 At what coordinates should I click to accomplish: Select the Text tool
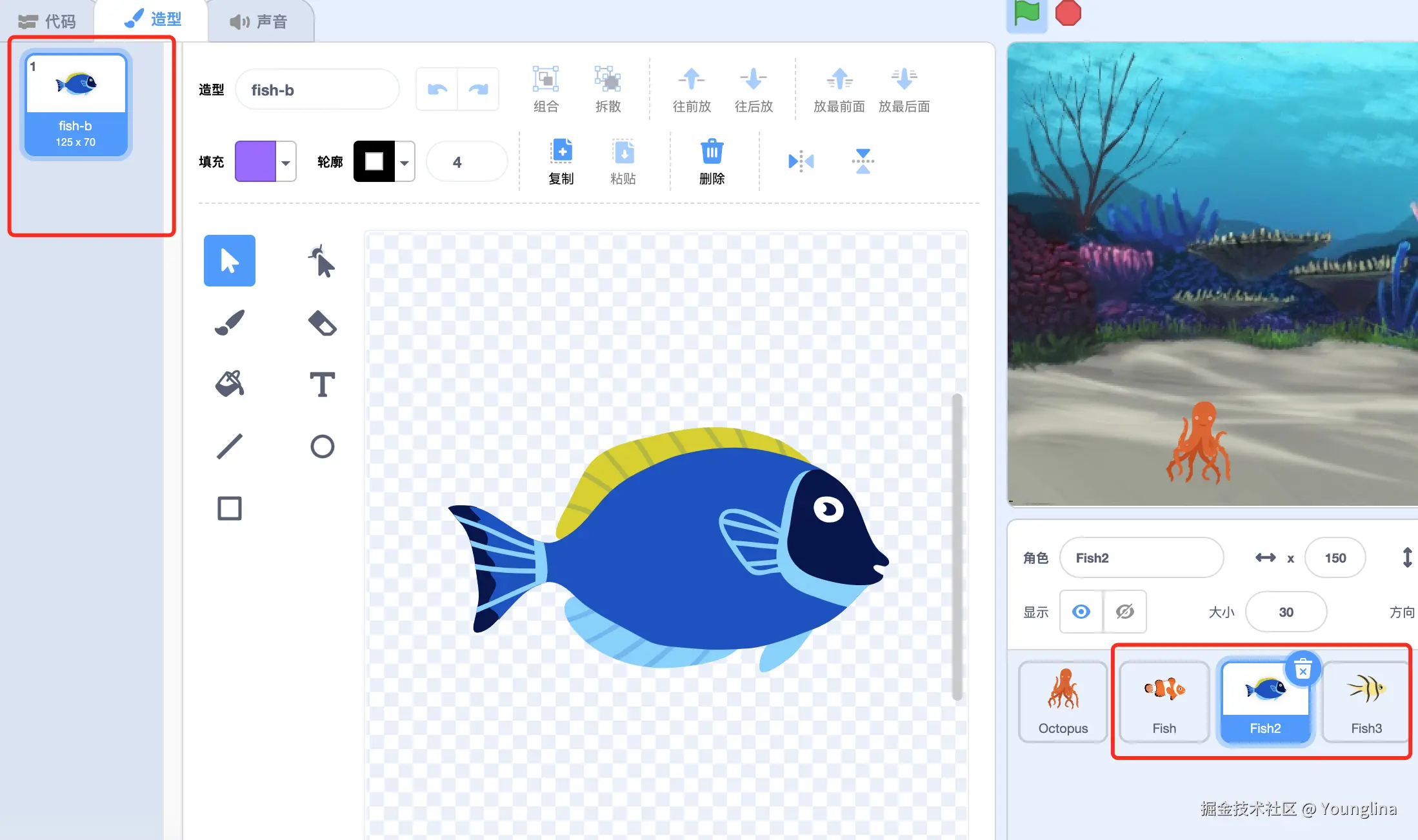[x=322, y=385]
